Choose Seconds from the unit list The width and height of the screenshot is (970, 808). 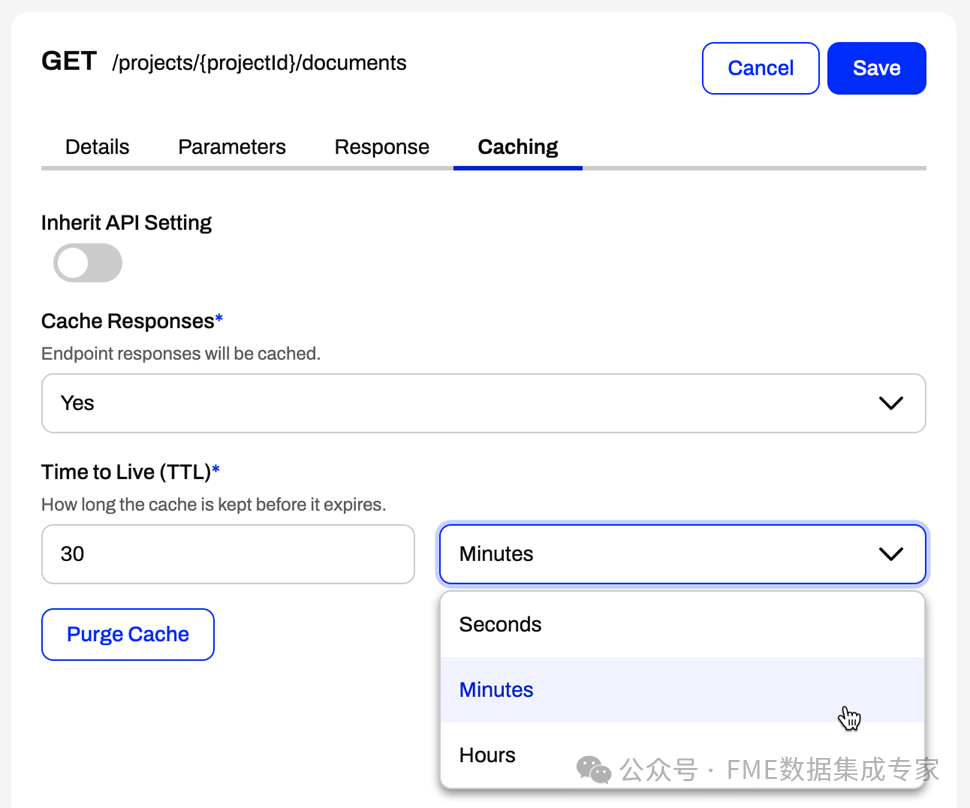click(500, 625)
